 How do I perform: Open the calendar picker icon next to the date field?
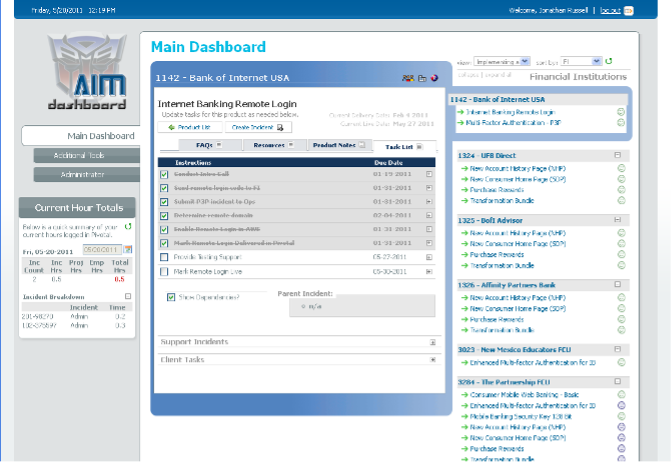(x=128, y=249)
